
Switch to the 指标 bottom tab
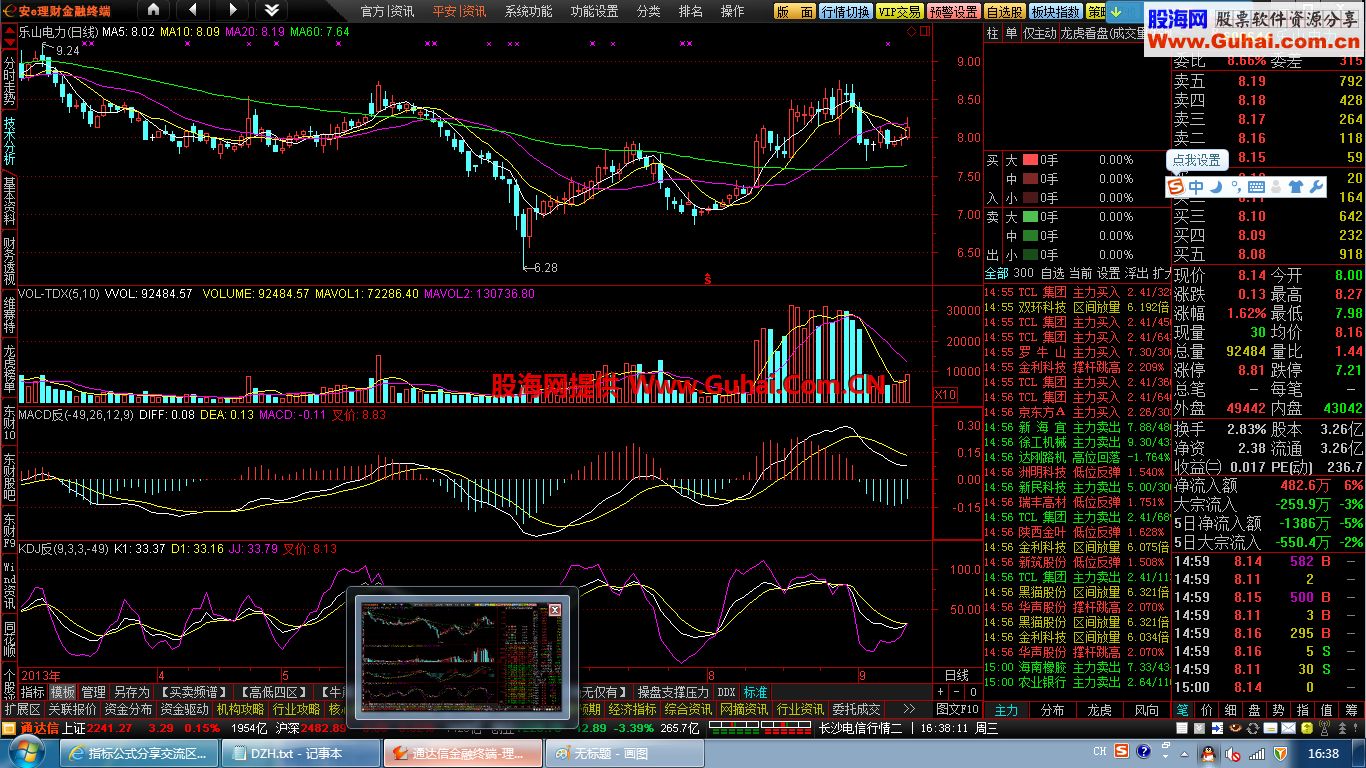pos(33,692)
